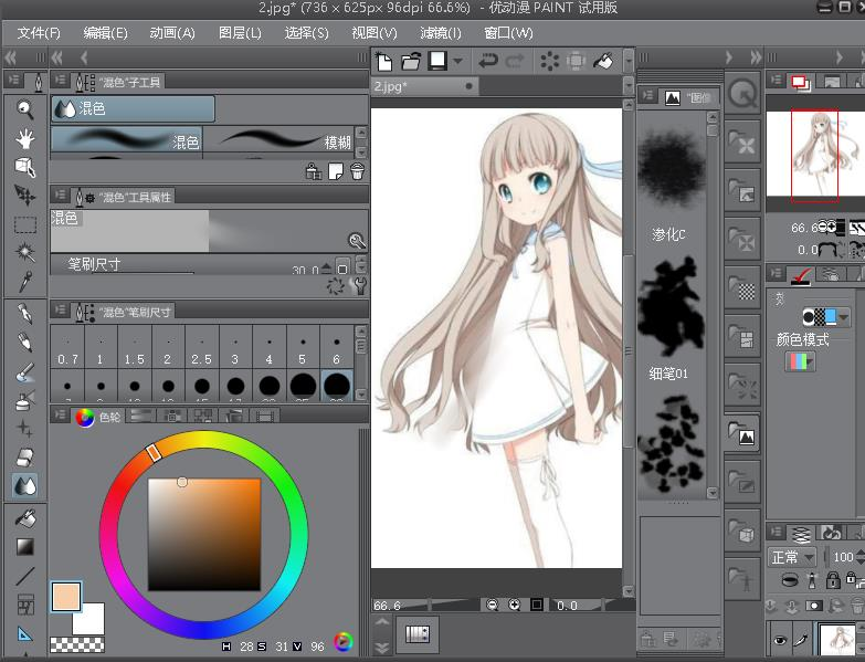This screenshot has width=865, height=662.
Task: Open the 图层(L) menu
Action: tap(240, 33)
